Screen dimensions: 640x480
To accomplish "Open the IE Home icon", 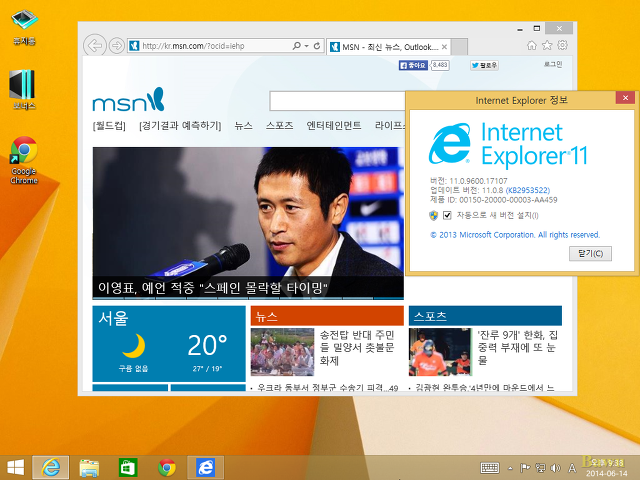I will (x=531, y=45).
